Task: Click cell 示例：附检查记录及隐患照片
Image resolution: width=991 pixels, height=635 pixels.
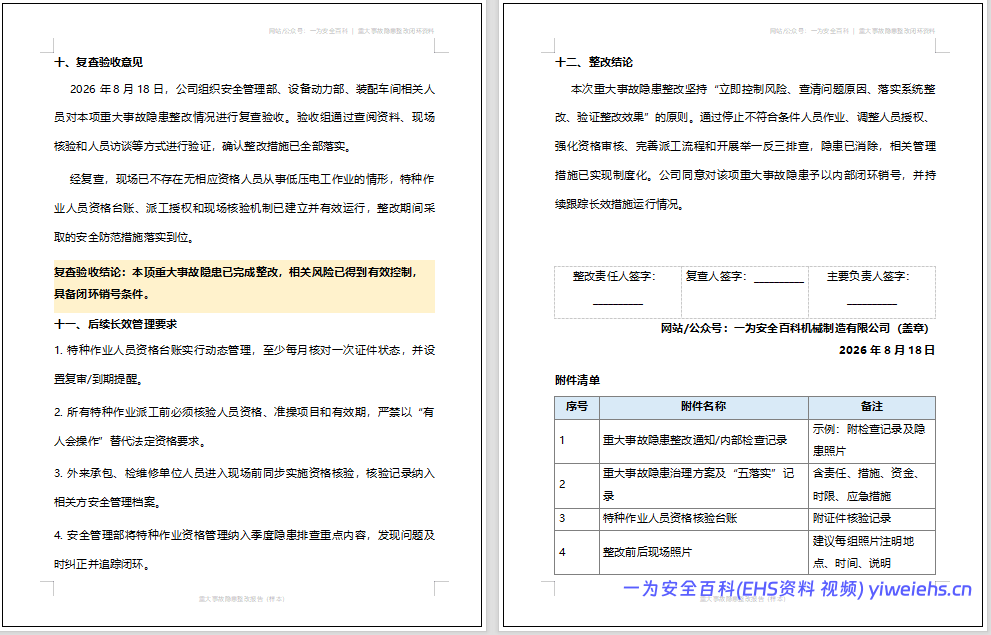Action: click(x=872, y=440)
